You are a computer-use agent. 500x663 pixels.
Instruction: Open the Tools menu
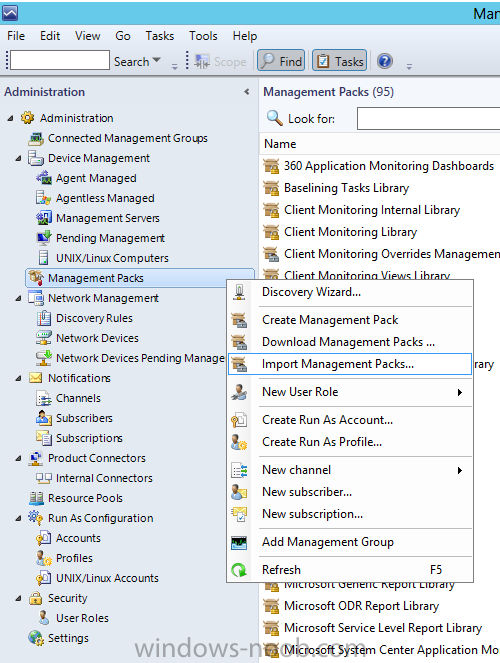(x=203, y=36)
